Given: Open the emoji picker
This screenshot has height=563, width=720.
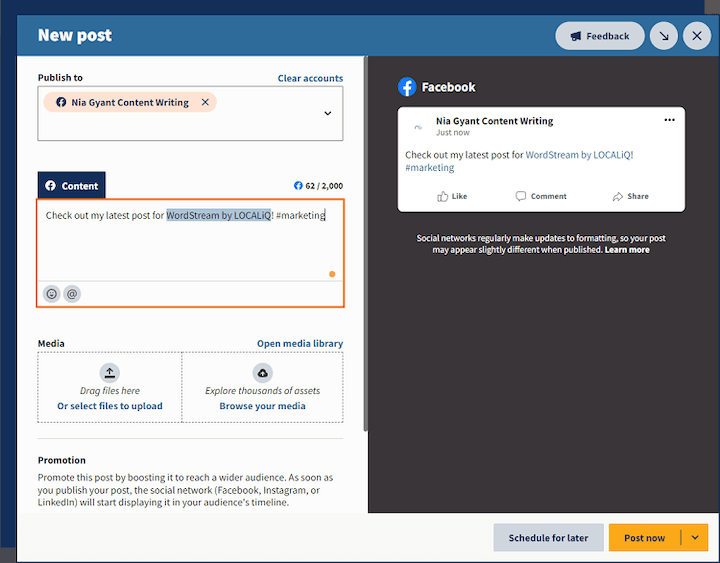Looking at the screenshot, I should pyautogui.click(x=52, y=293).
